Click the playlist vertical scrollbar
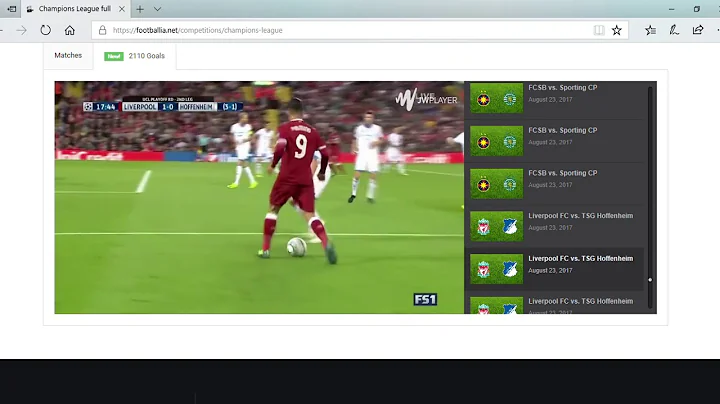Viewport: 720px width, 404px height. coord(650,197)
